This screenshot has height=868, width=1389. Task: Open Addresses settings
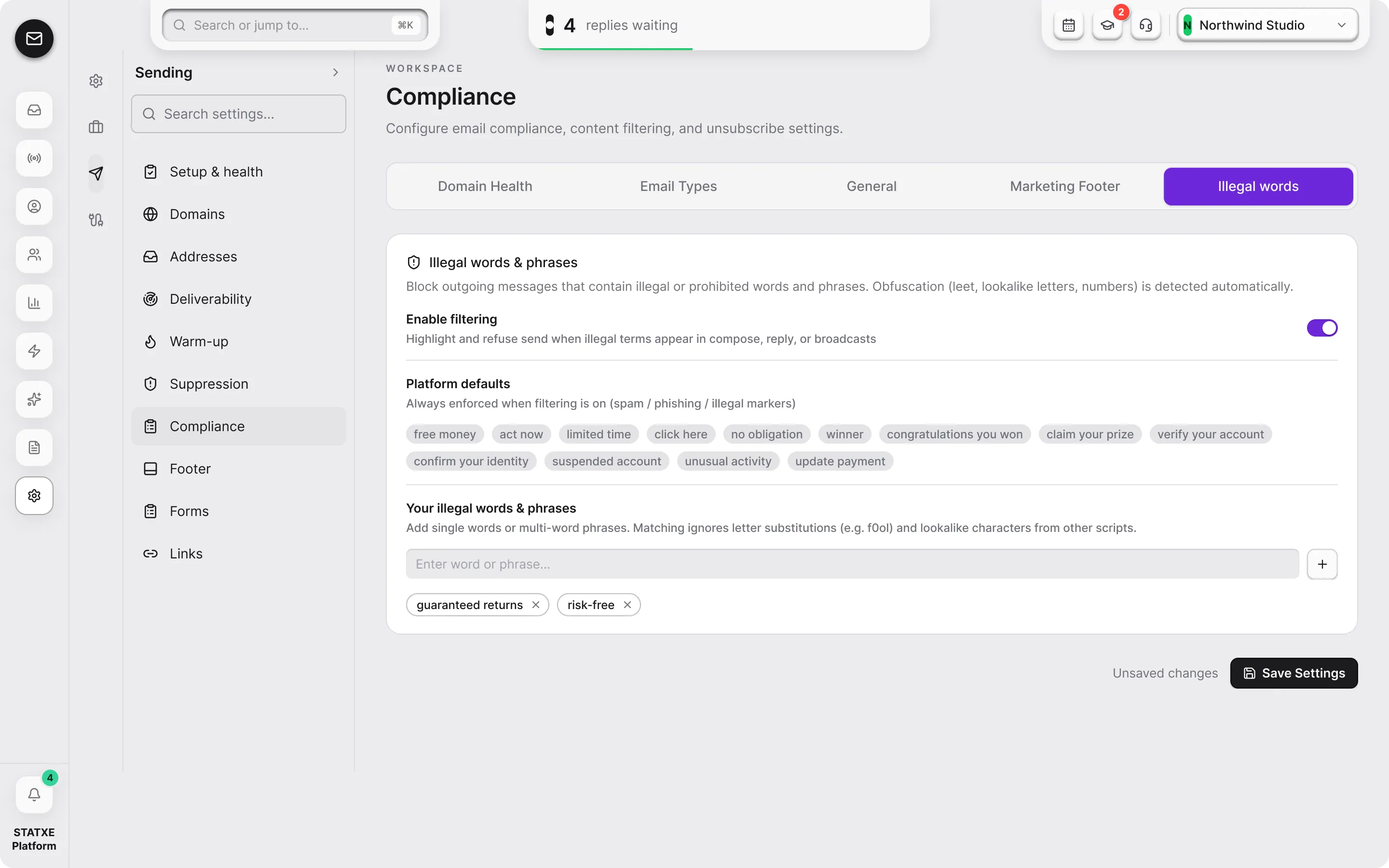(238, 257)
